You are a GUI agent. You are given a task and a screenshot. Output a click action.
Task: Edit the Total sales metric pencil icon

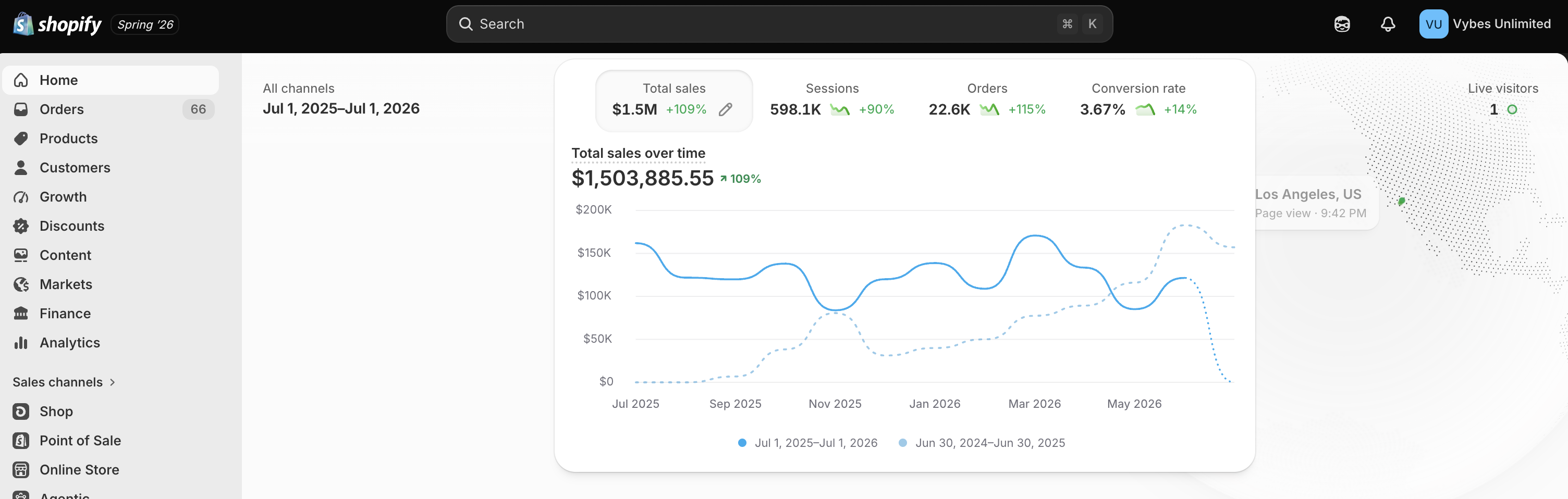point(725,109)
